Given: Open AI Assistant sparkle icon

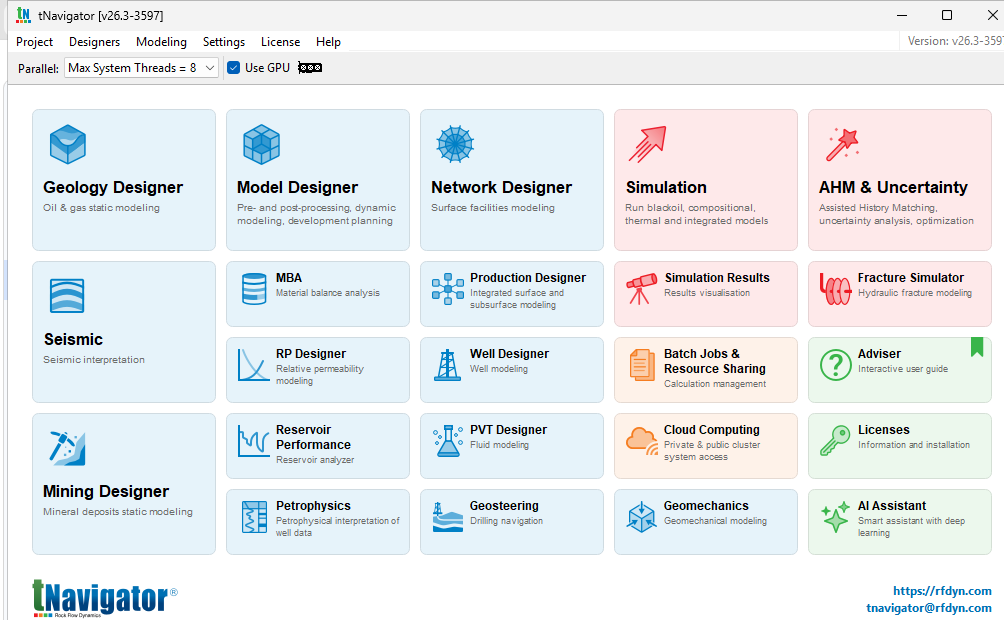Looking at the screenshot, I should point(836,518).
